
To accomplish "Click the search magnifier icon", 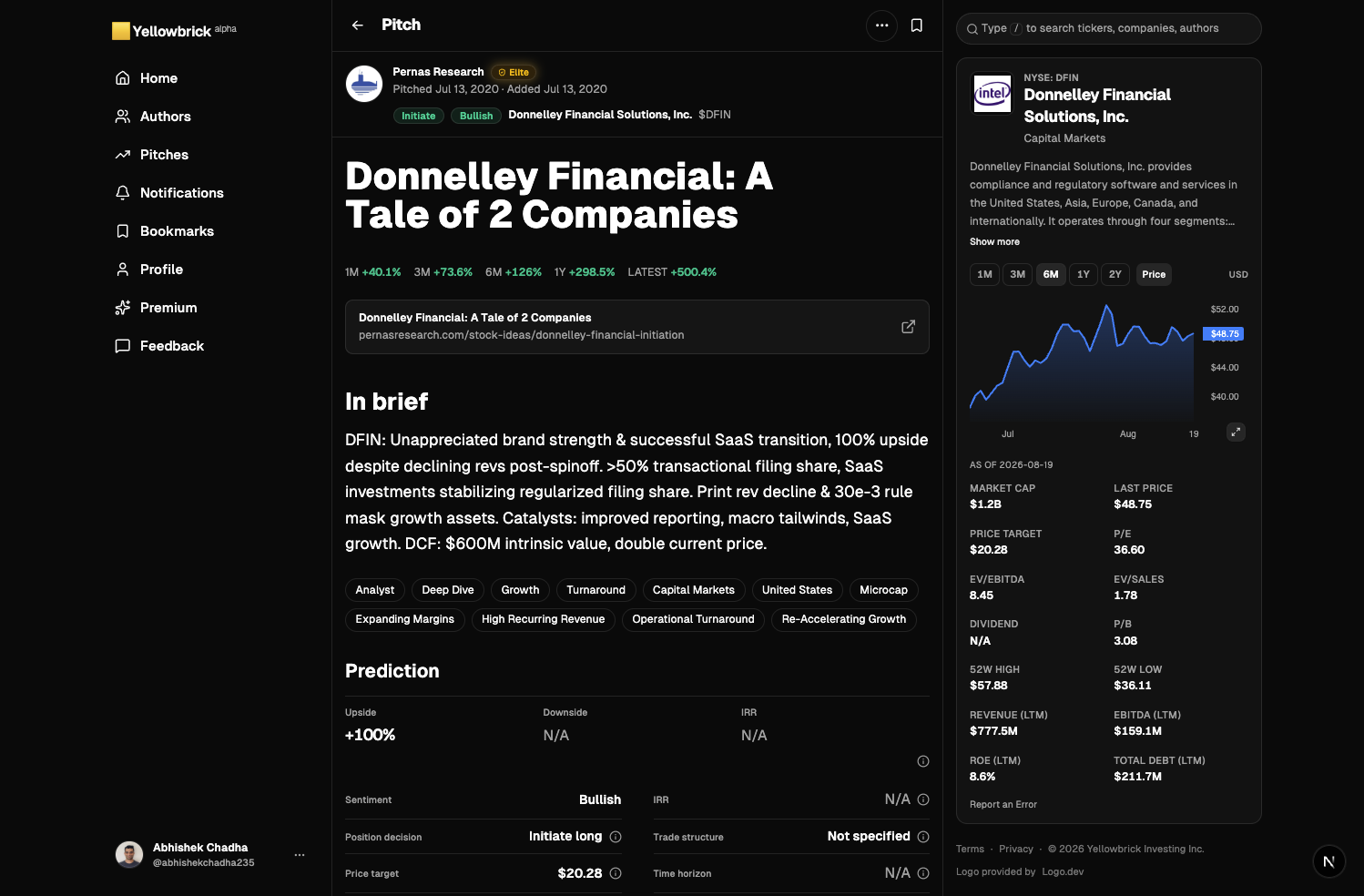I will coord(972,29).
